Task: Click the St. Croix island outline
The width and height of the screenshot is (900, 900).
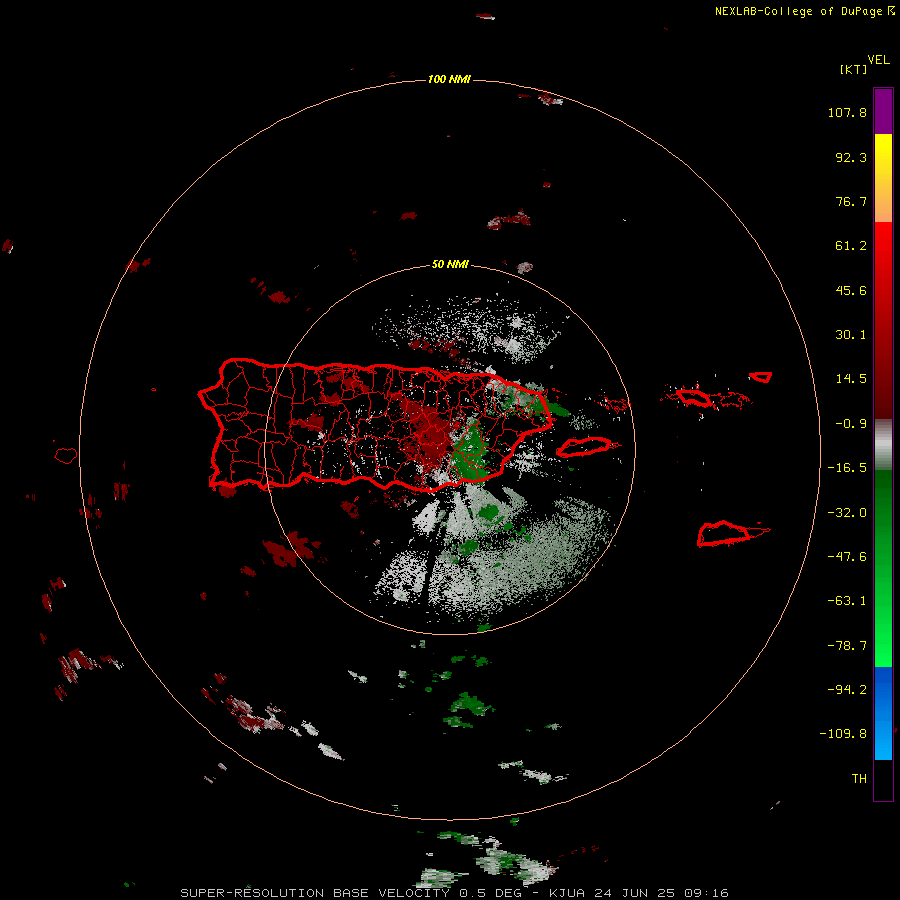Action: [725, 534]
